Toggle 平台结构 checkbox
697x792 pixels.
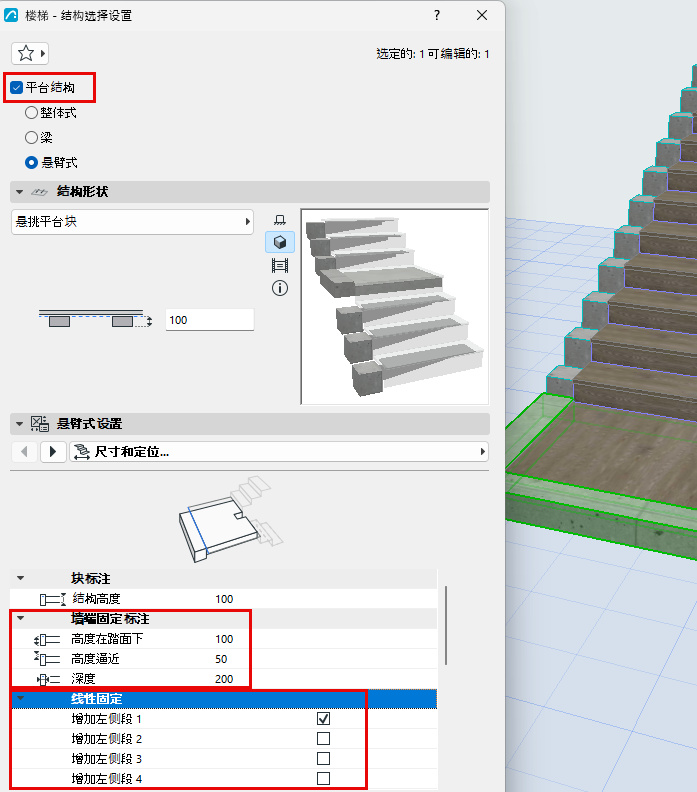pyautogui.click(x=17, y=87)
